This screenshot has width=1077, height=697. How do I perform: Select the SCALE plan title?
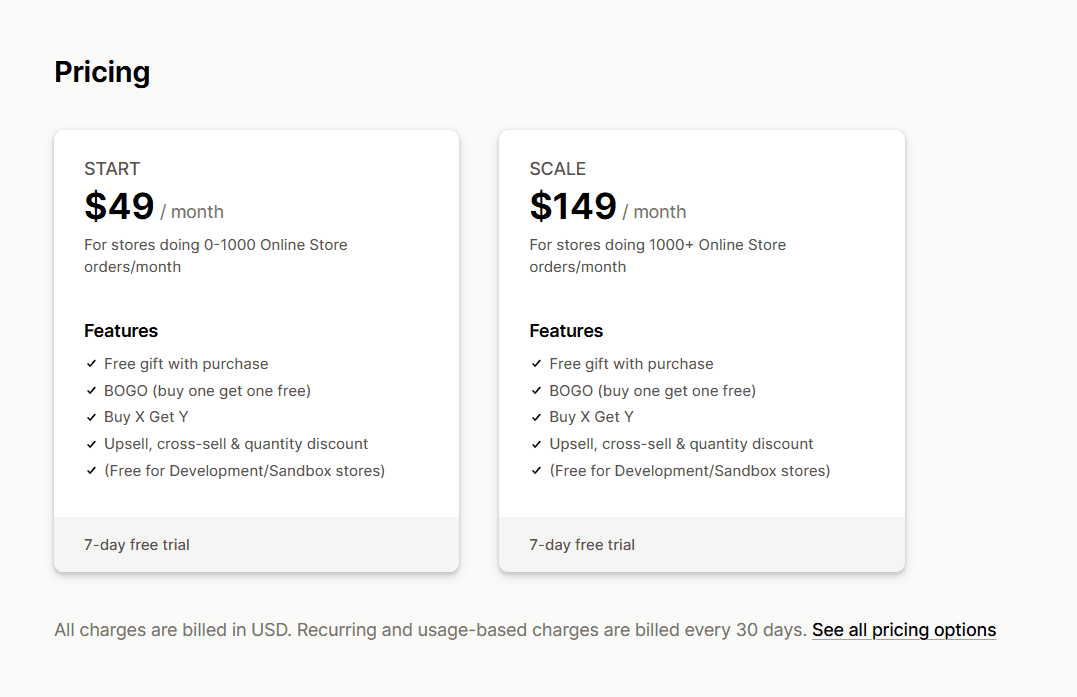[558, 169]
